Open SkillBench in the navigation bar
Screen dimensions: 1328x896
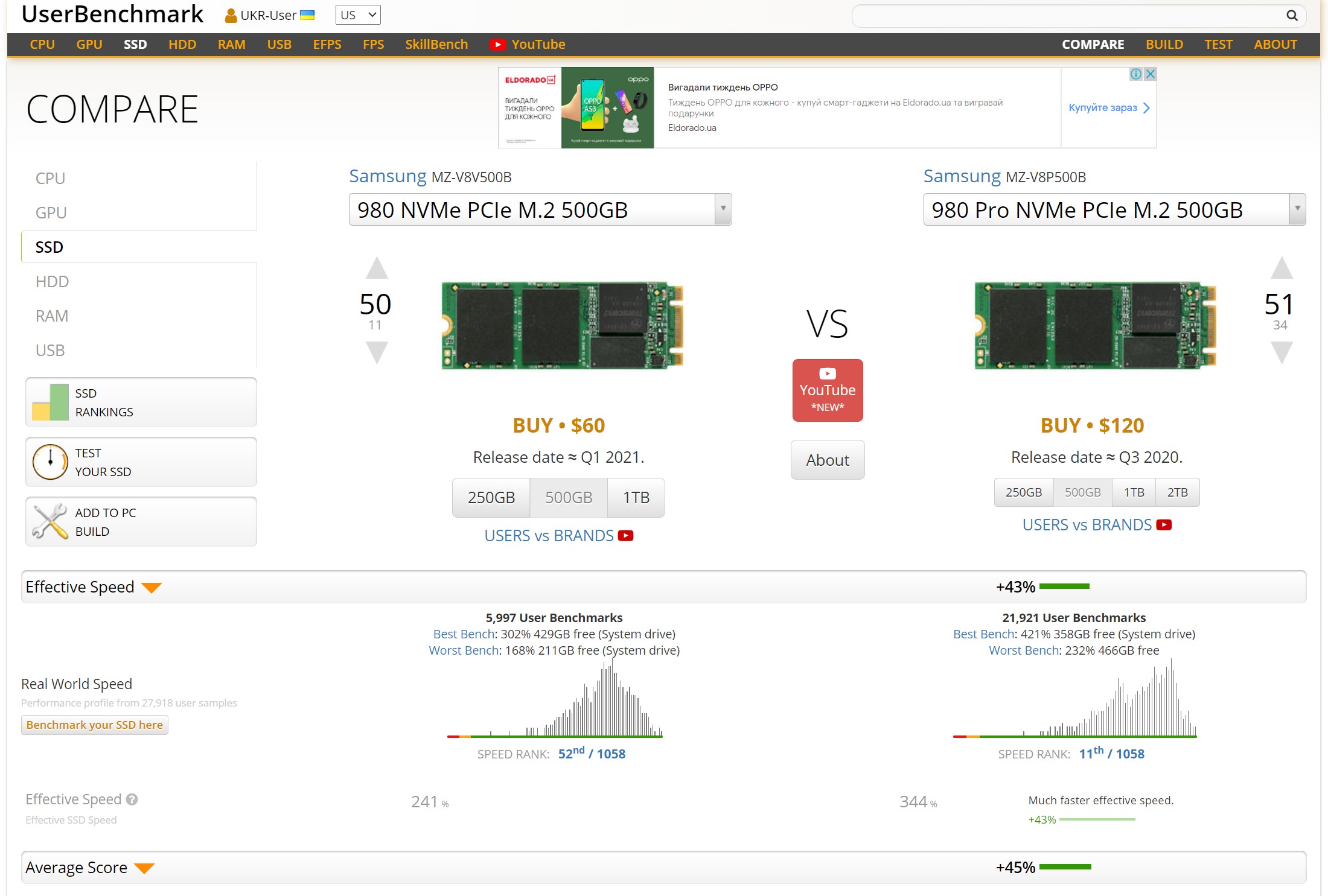click(436, 45)
